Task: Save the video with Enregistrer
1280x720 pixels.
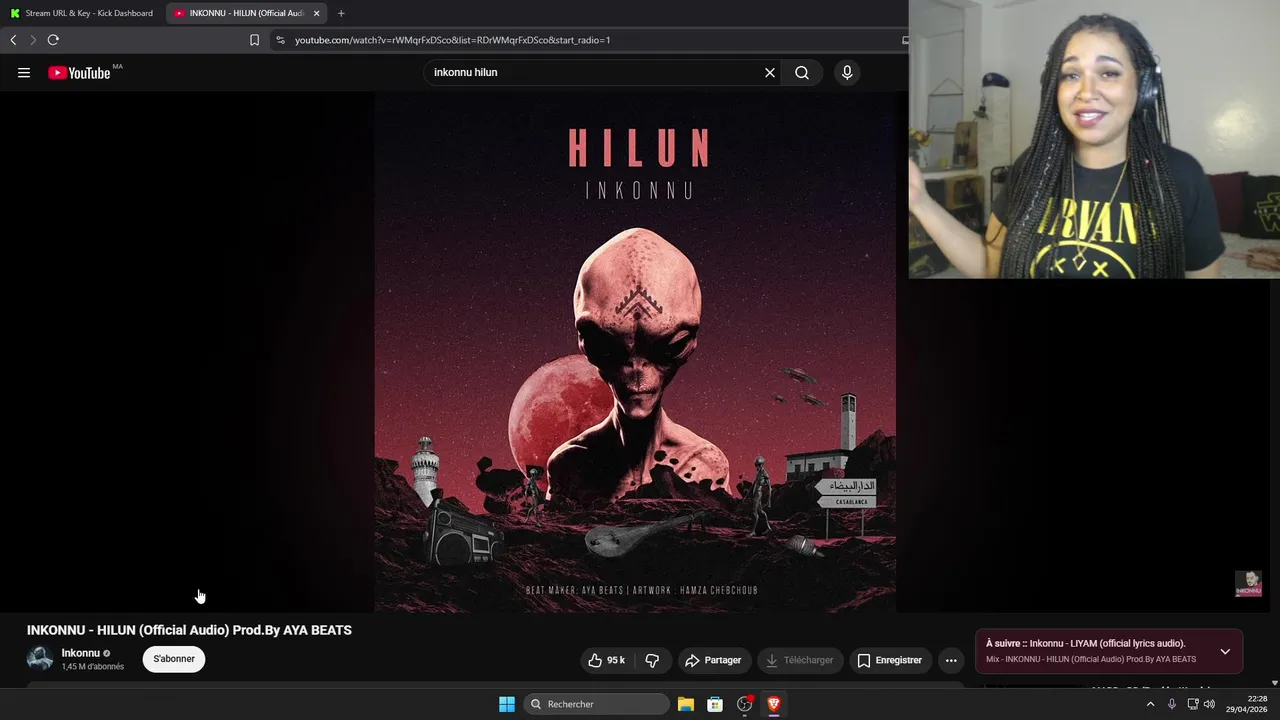Action: pos(889,660)
